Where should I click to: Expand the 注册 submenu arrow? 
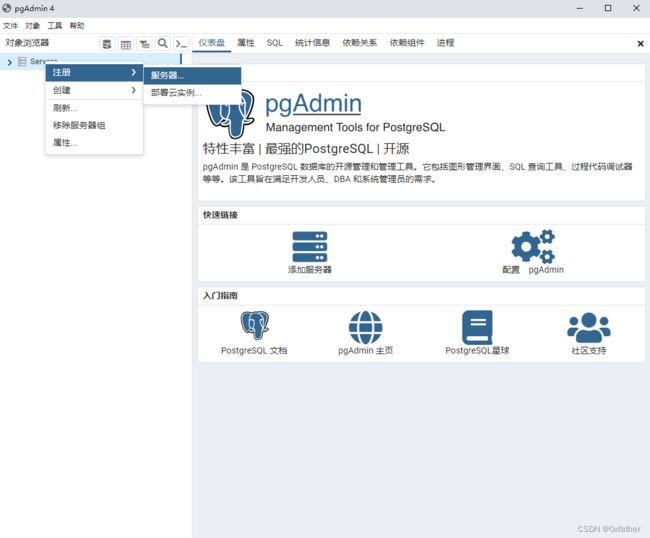click(133, 73)
